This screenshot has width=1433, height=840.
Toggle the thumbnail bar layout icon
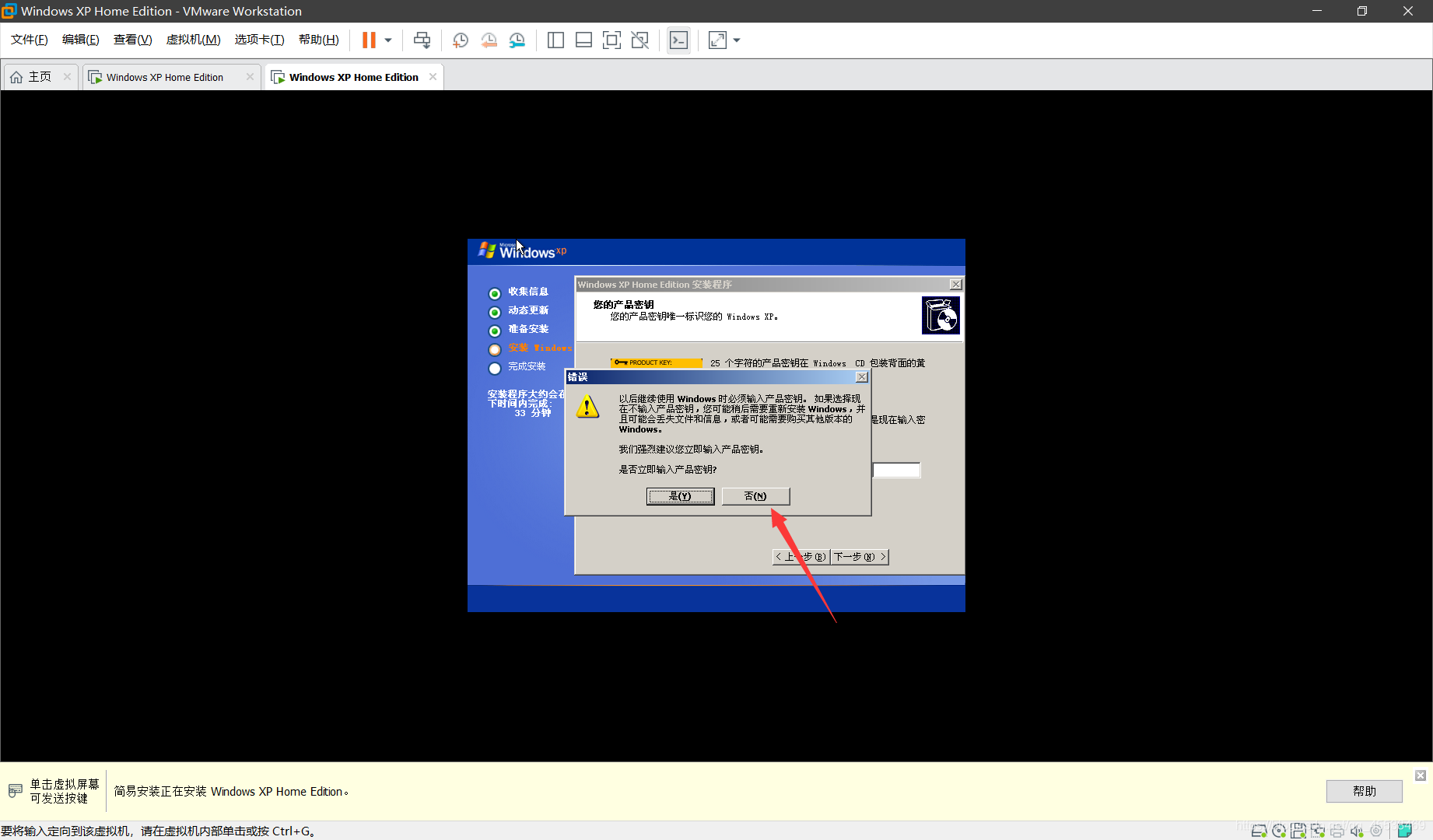583,40
